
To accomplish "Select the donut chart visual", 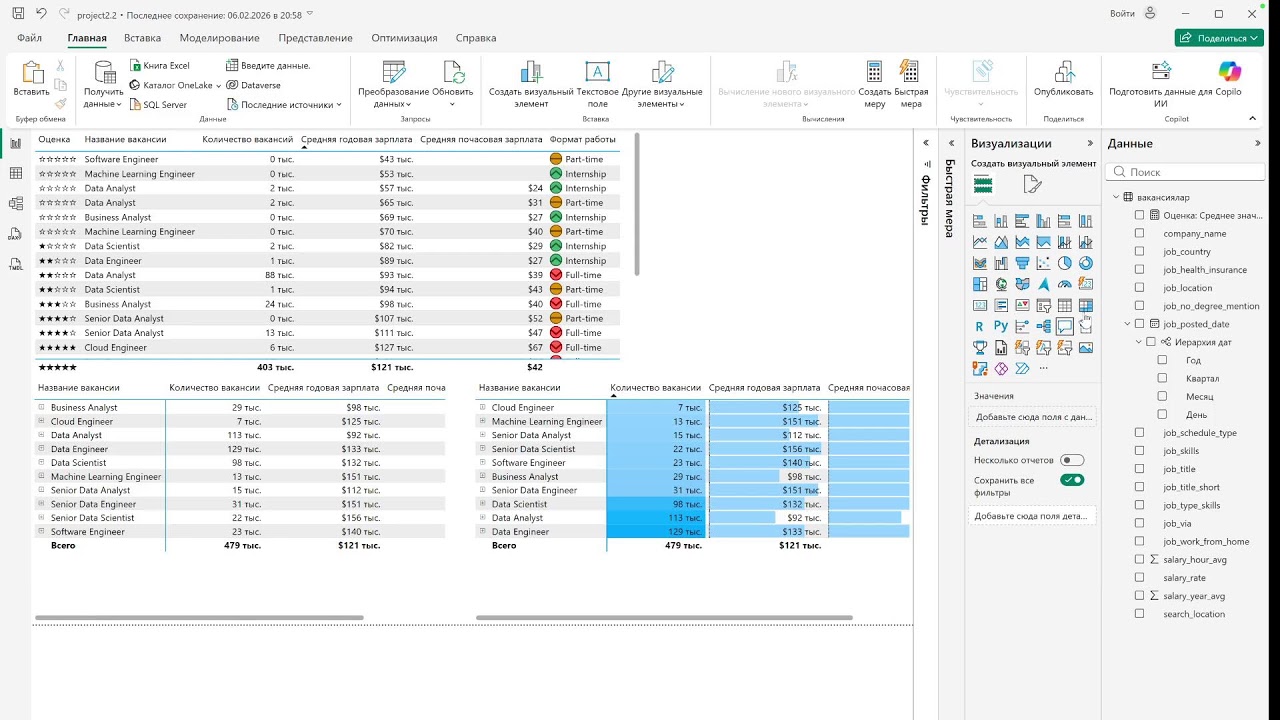I will click(x=1086, y=263).
